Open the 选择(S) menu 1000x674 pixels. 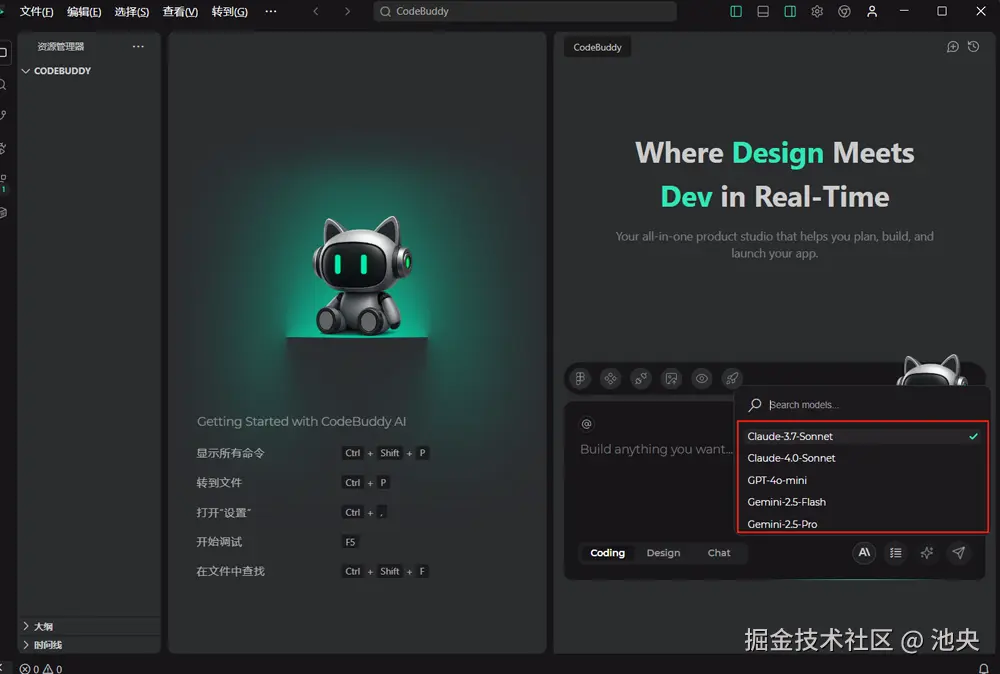(132, 11)
